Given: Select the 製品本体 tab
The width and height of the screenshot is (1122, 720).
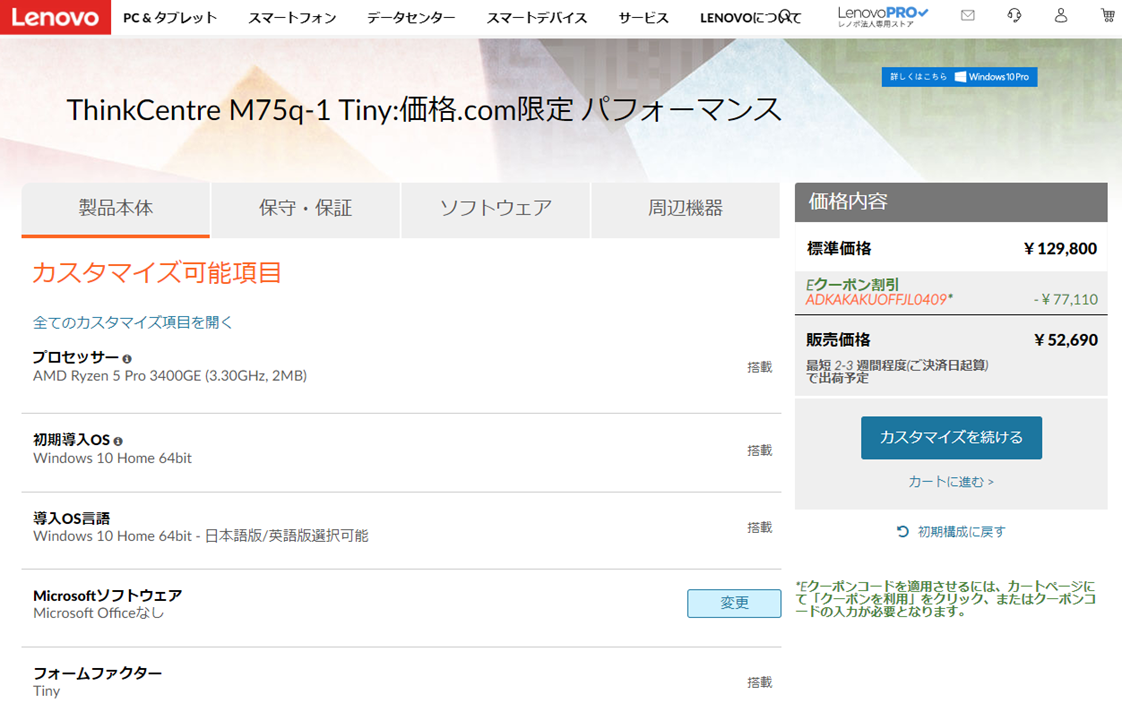Looking at the screenshot, I should (115, 209).
